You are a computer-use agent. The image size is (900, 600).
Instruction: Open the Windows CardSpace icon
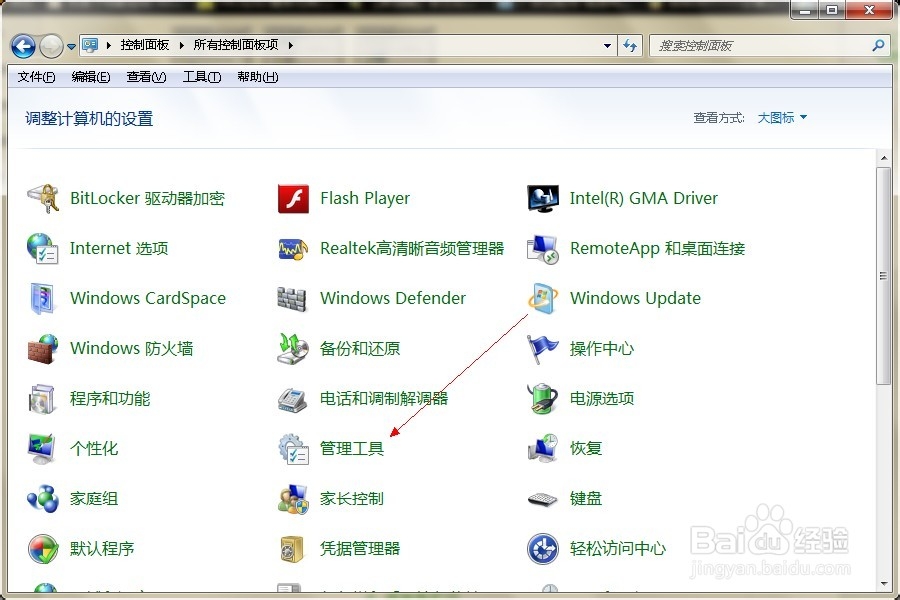click(x=43, y=299)
